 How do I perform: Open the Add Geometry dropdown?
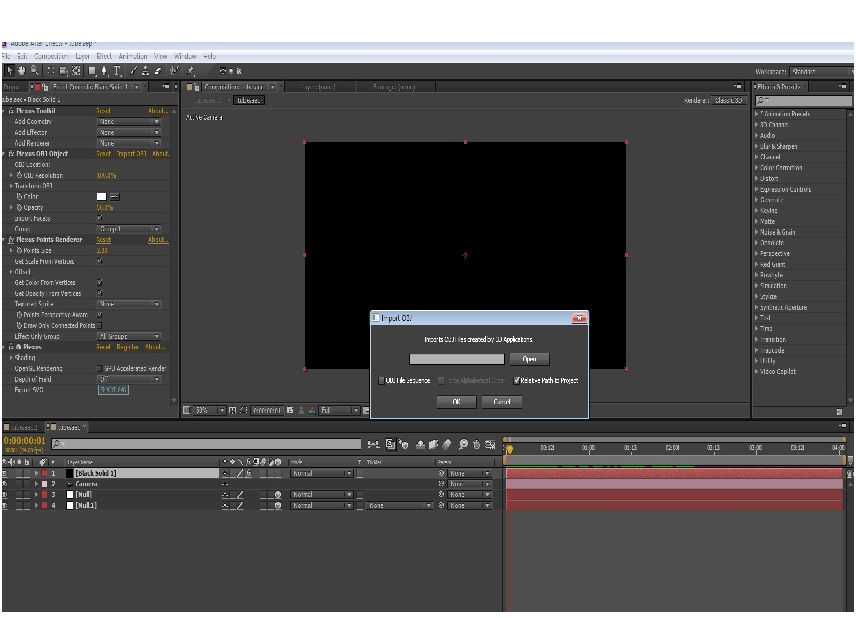[129, 122]
